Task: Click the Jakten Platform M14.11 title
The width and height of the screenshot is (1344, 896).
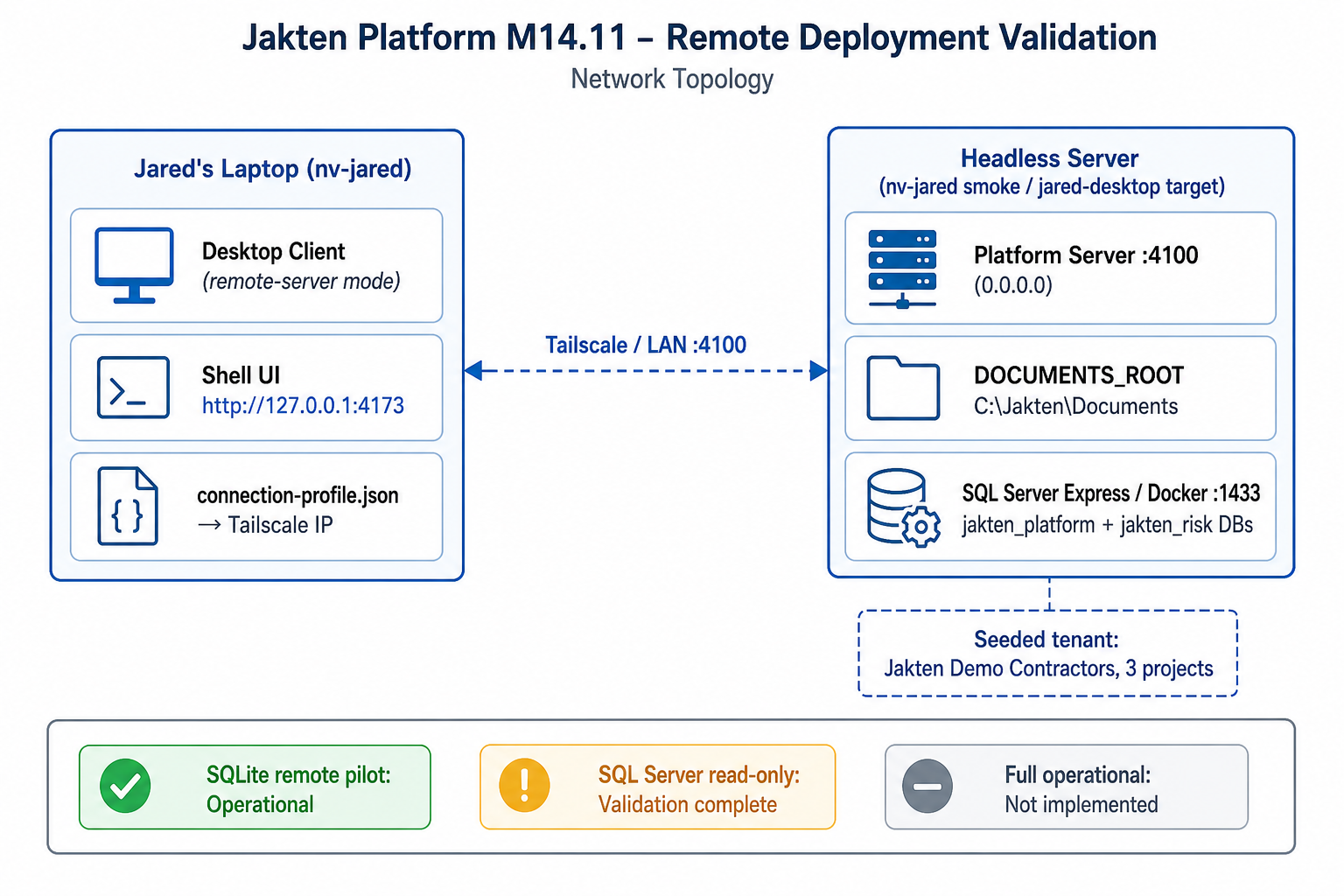Action: pyautogui.click(x=698, y=38)
